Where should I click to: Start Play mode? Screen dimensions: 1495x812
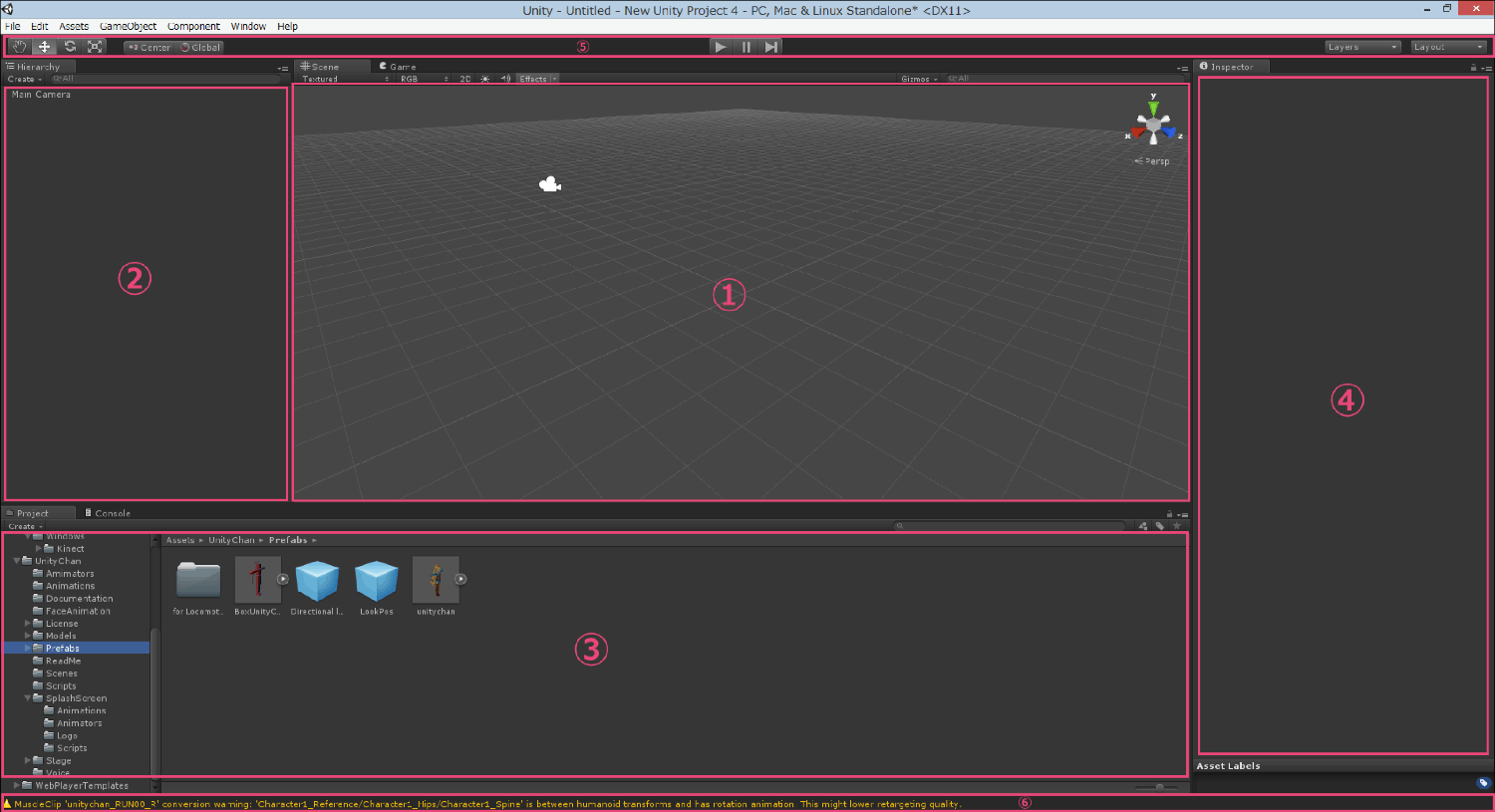point(721,47)
